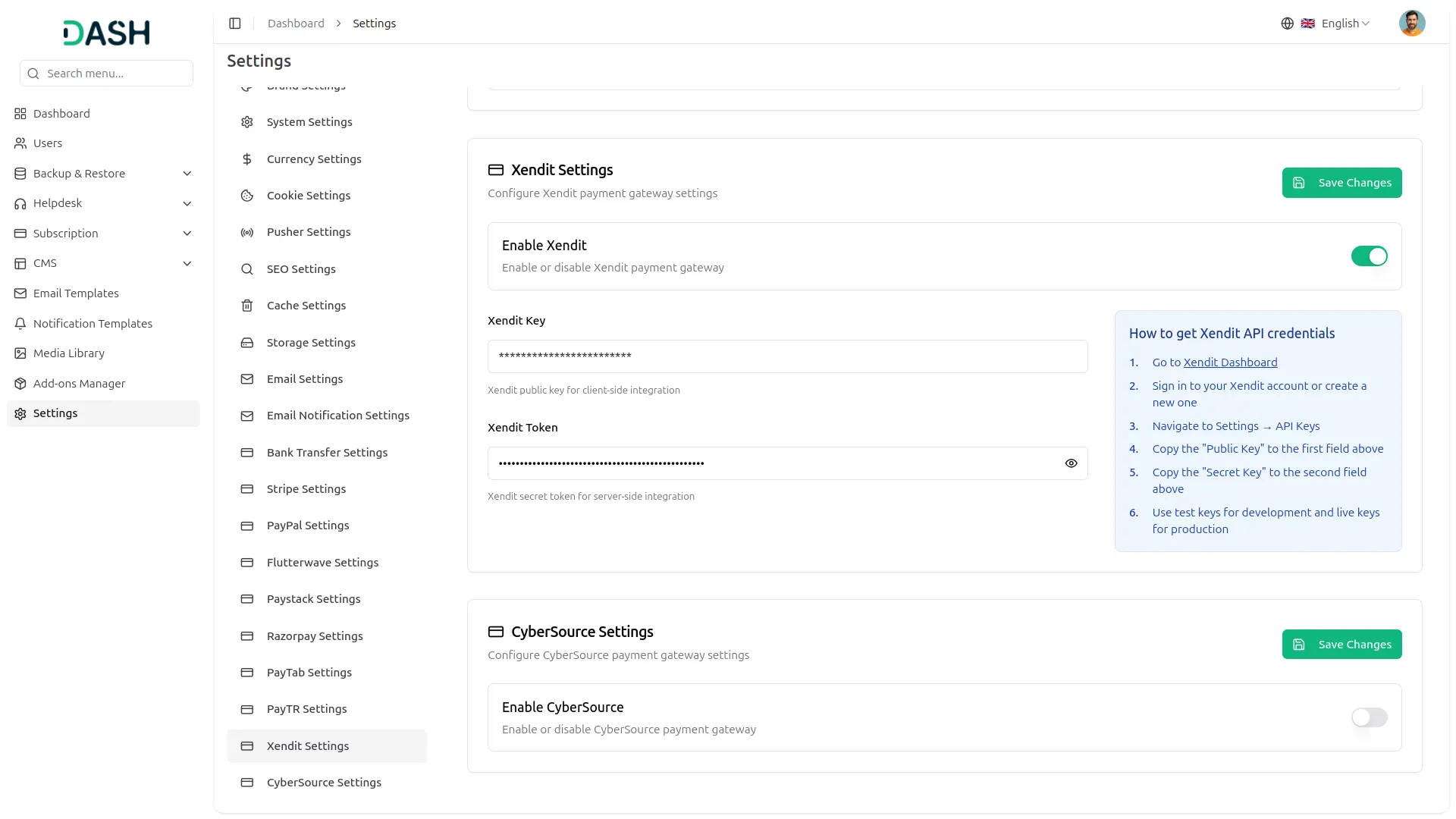
Task: Expand the Subscription submenu chevron
Action: [x=187, y=234]
